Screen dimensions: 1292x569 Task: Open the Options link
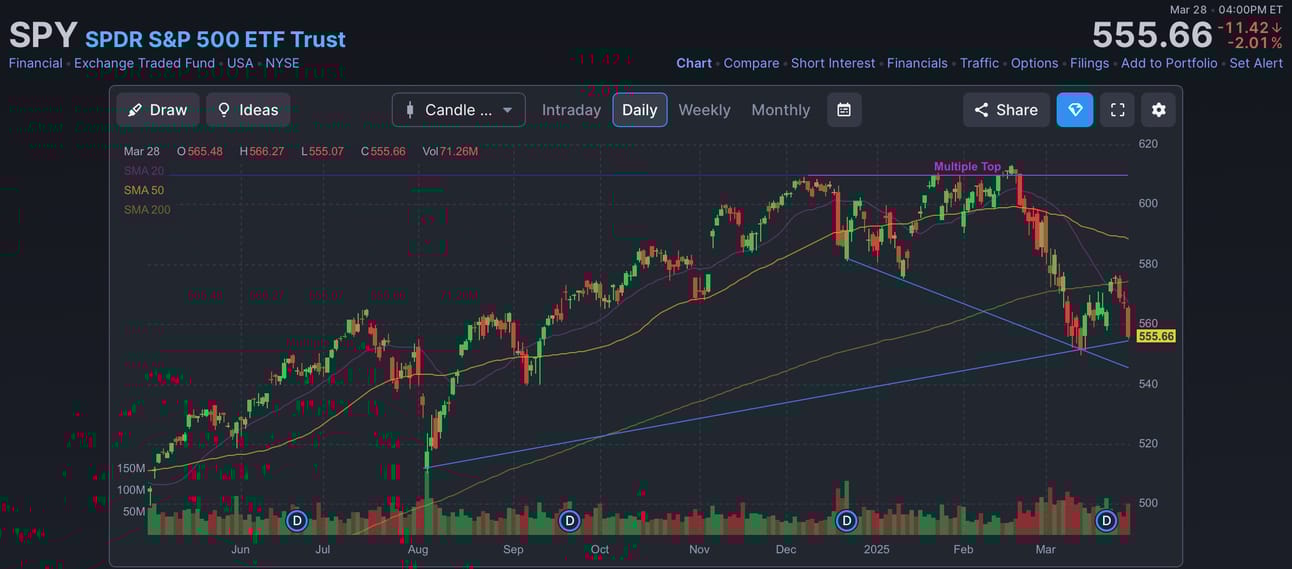(x=1034, y=63)
